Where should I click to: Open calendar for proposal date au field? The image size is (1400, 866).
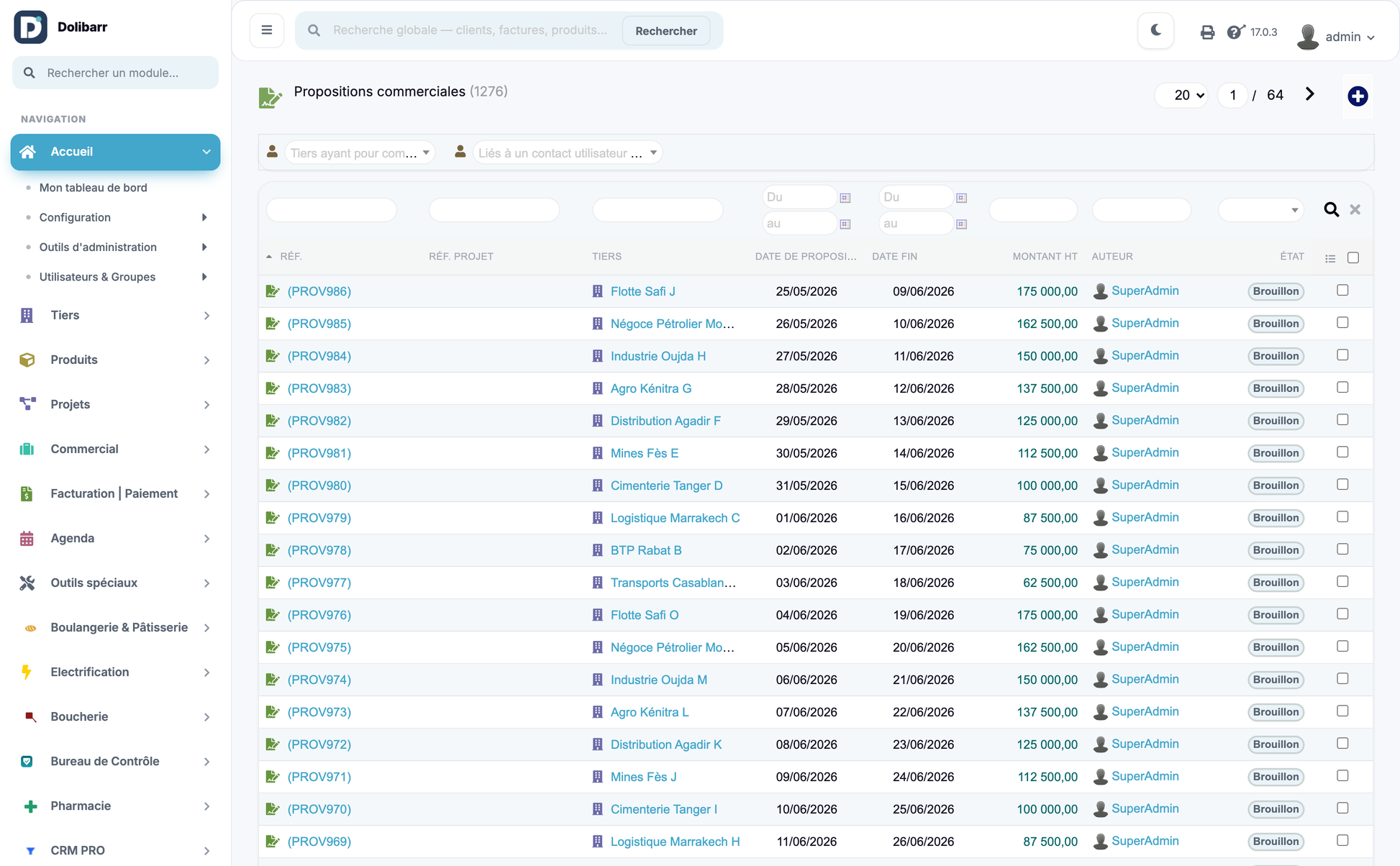[x=845, y=224]
